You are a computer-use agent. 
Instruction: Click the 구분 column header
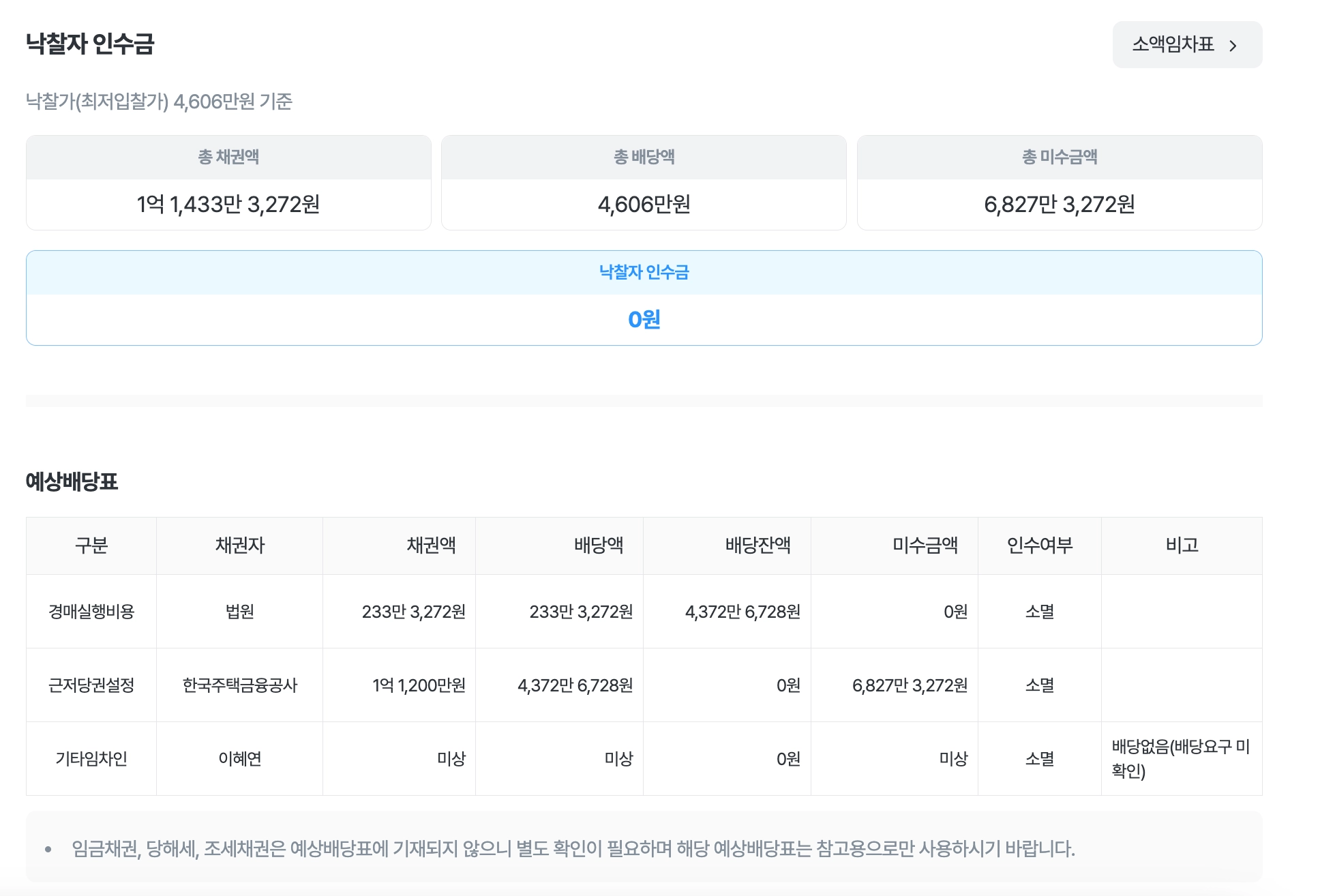91,546
